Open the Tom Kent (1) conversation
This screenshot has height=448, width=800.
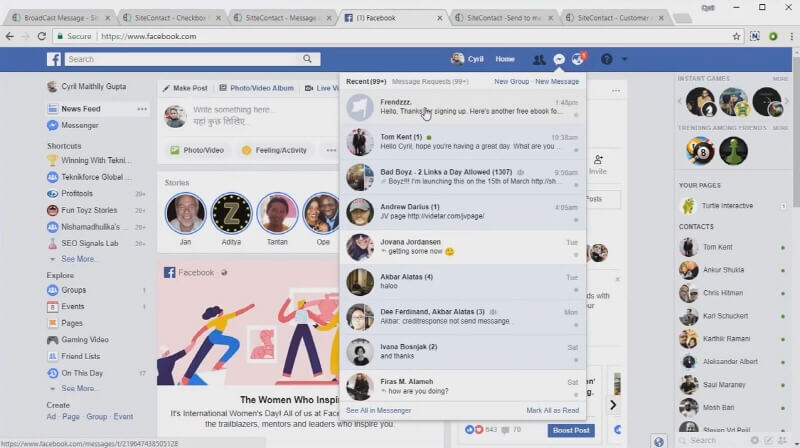pos(463,142)
